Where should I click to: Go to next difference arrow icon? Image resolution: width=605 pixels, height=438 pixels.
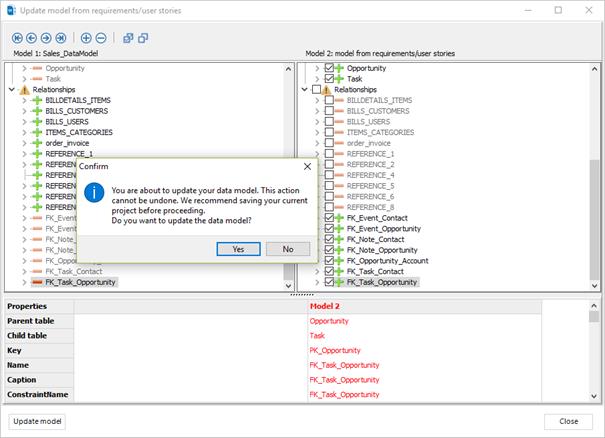(x=46, y=38)
